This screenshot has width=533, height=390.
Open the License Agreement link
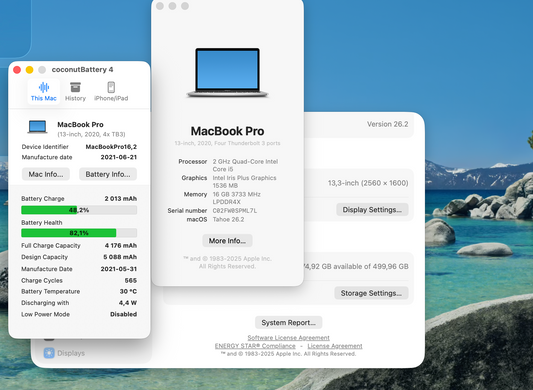pyautogui.click(x=335, y=346)
